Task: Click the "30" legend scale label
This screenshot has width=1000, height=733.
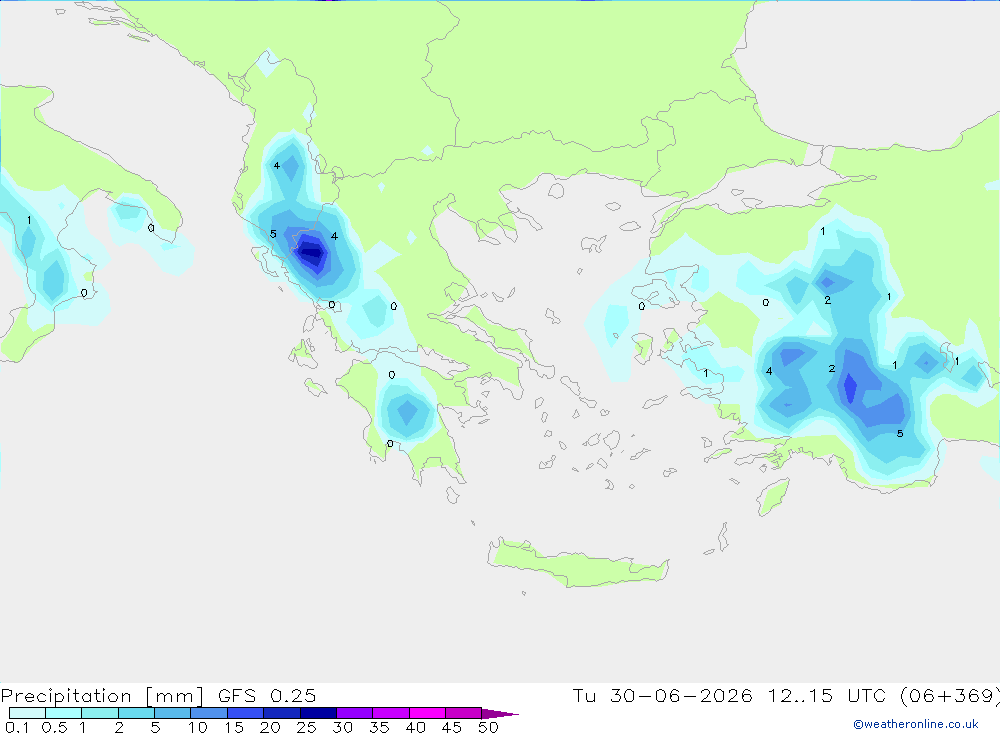Action: (342, 727)
